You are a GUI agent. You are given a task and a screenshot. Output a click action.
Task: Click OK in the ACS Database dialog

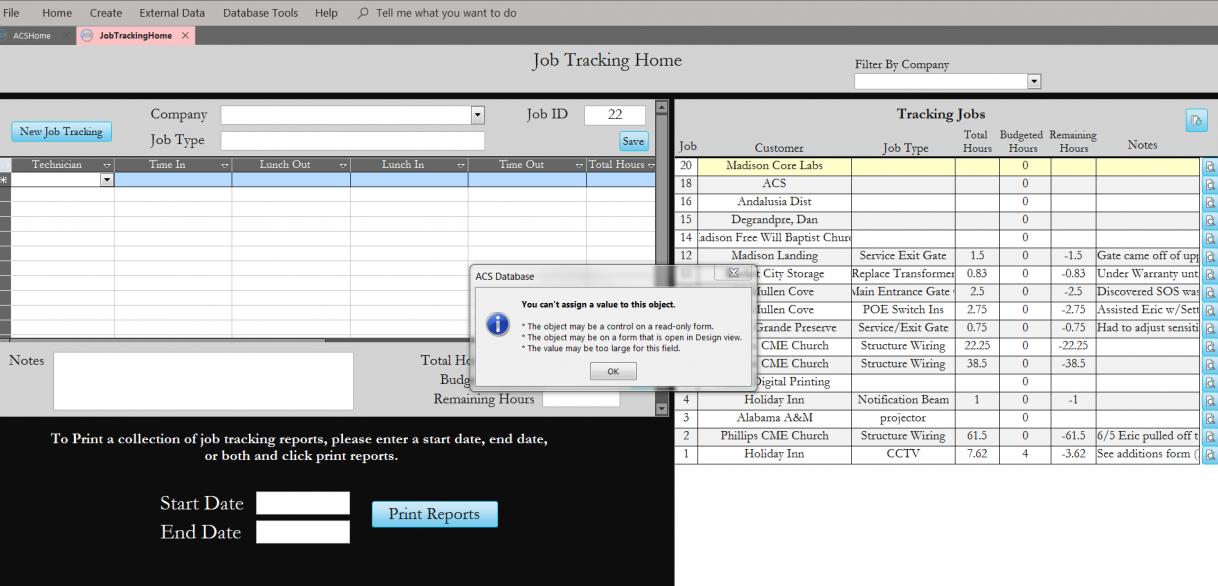[x=613, y=371]
